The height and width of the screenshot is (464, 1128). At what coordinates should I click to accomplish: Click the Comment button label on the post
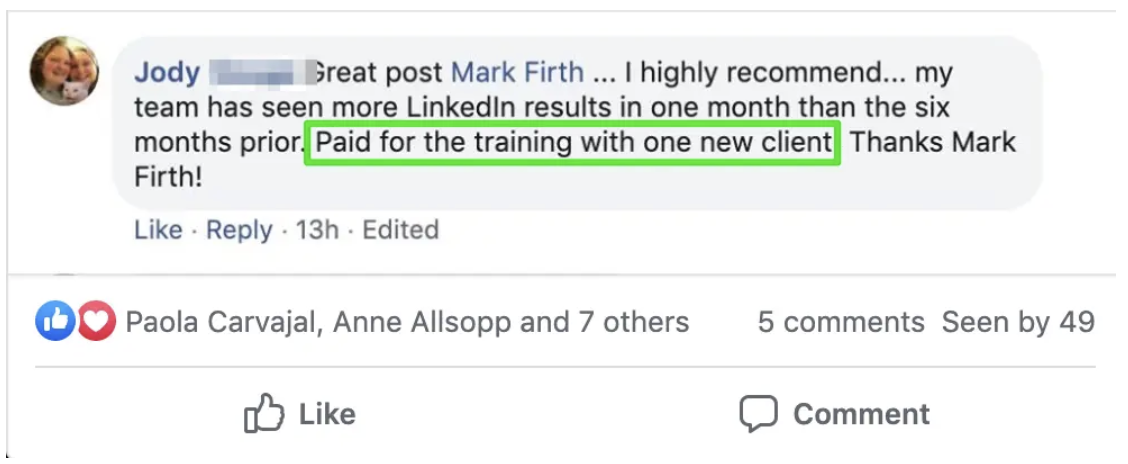(861, 414)
